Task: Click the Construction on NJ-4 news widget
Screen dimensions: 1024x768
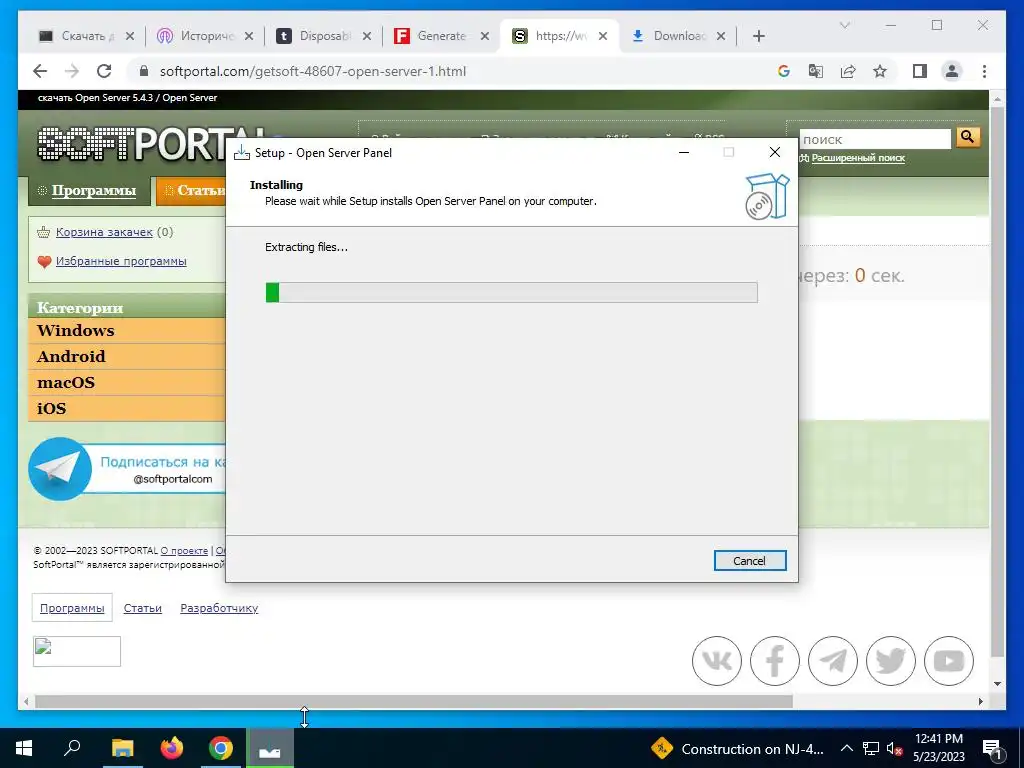Action: 738,749
